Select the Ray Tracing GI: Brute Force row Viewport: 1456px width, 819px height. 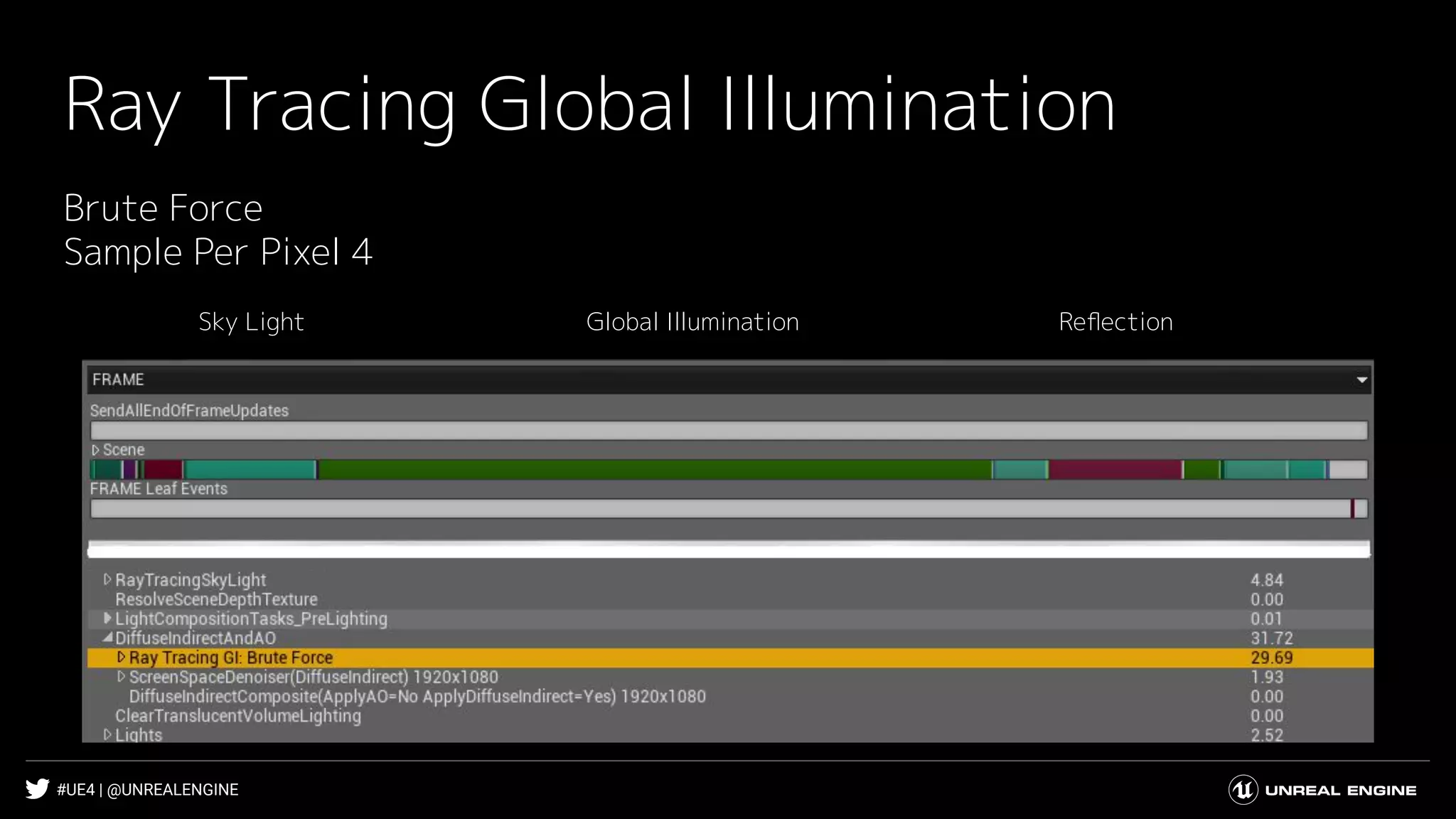(x=730, y=658)
